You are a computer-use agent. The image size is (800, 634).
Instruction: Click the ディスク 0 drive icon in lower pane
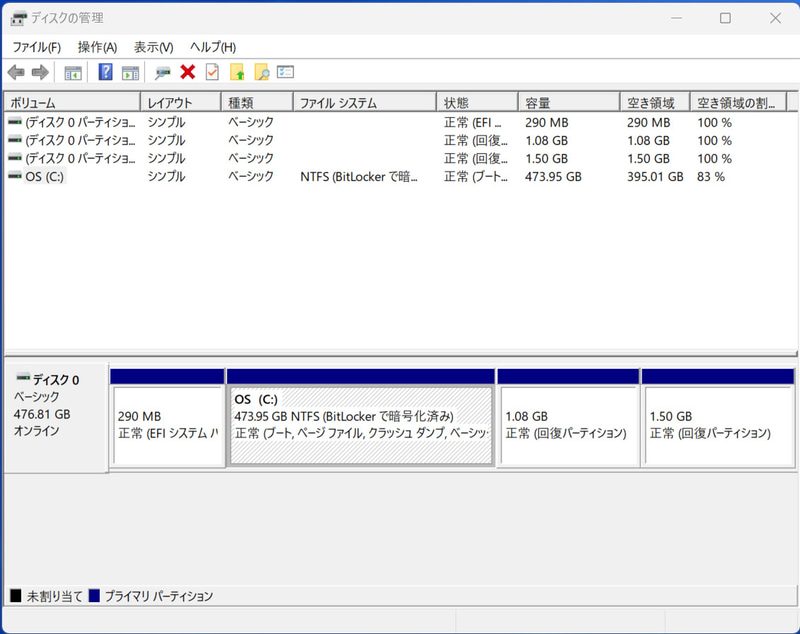tap(23, 378)
